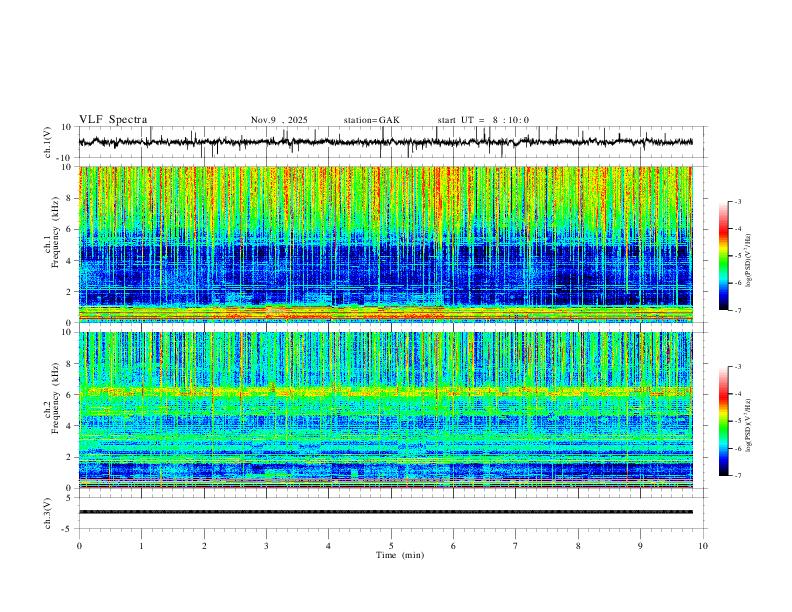Click the ch.3 black waveform band
Screen dimensions: 792x612
pyautogui.click(x=385, y=512)
